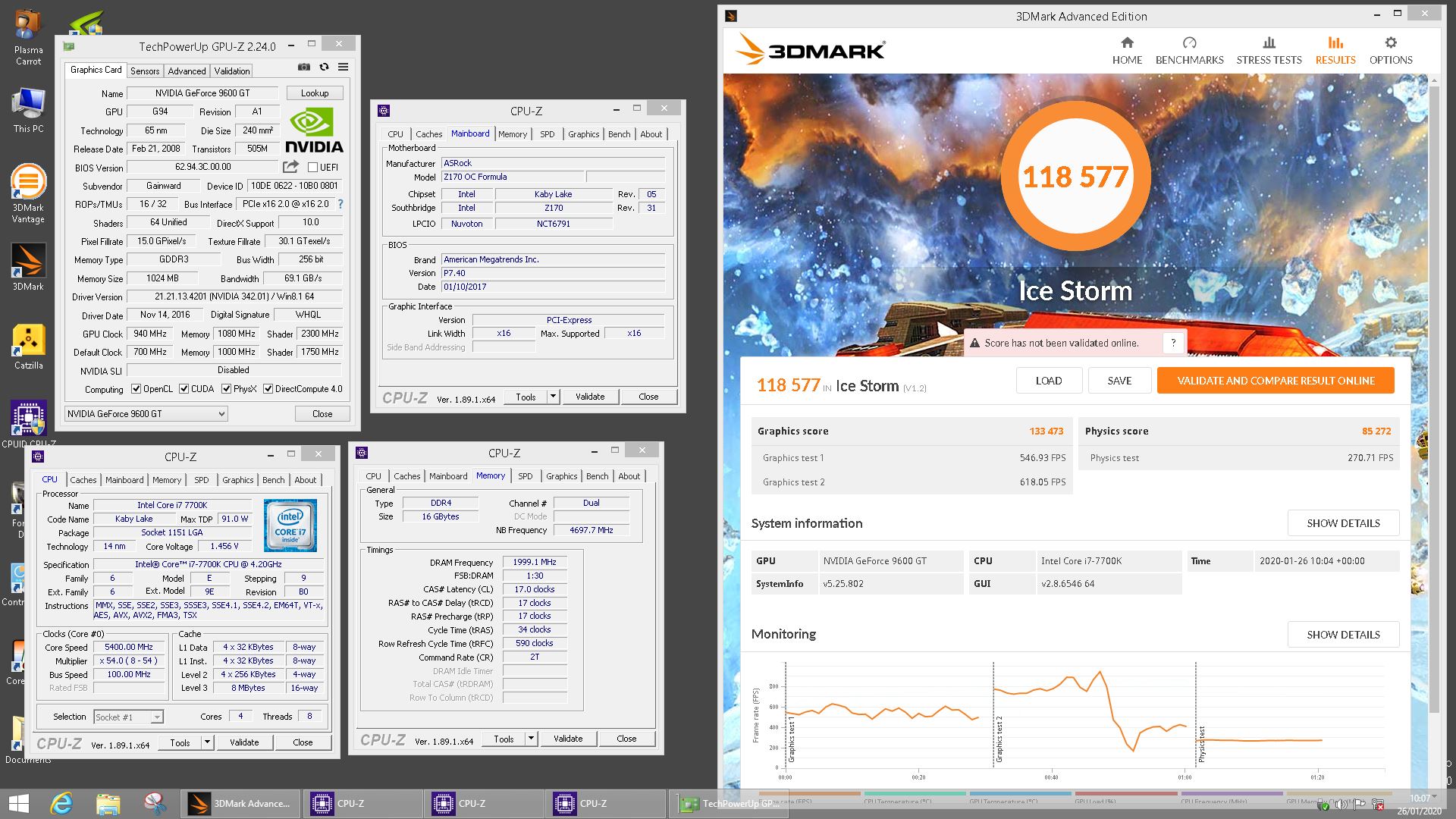The height and width of the screenshot is (819, 1456).
Task: Click the pinned taskbar icon next to File Explorer
Action: (155, 804)
